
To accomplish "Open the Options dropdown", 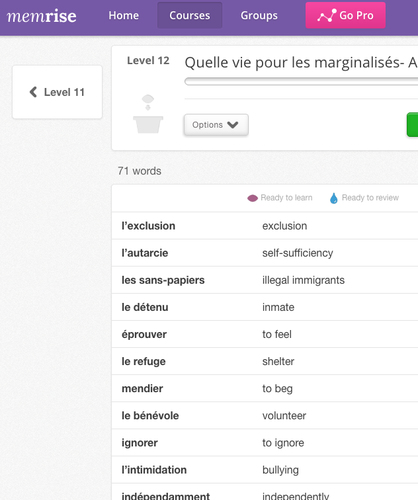I will (x=216, y=125).
